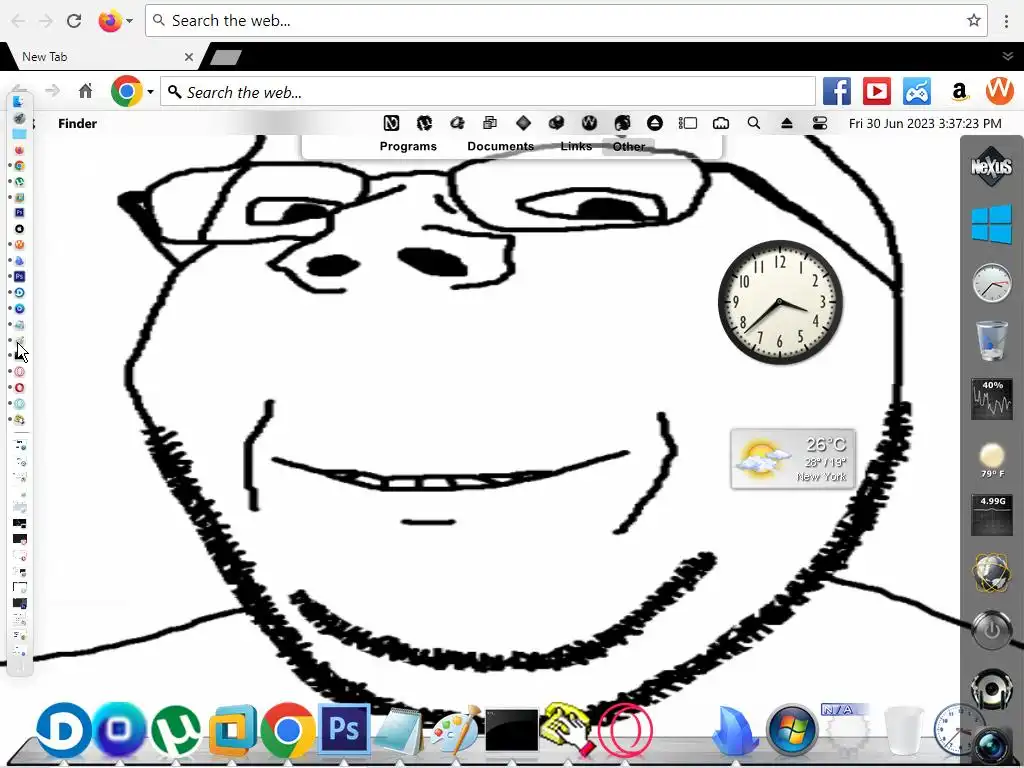Focus the italic Search the web field
Screen dimensions: 1024x768
coord(488,91)
